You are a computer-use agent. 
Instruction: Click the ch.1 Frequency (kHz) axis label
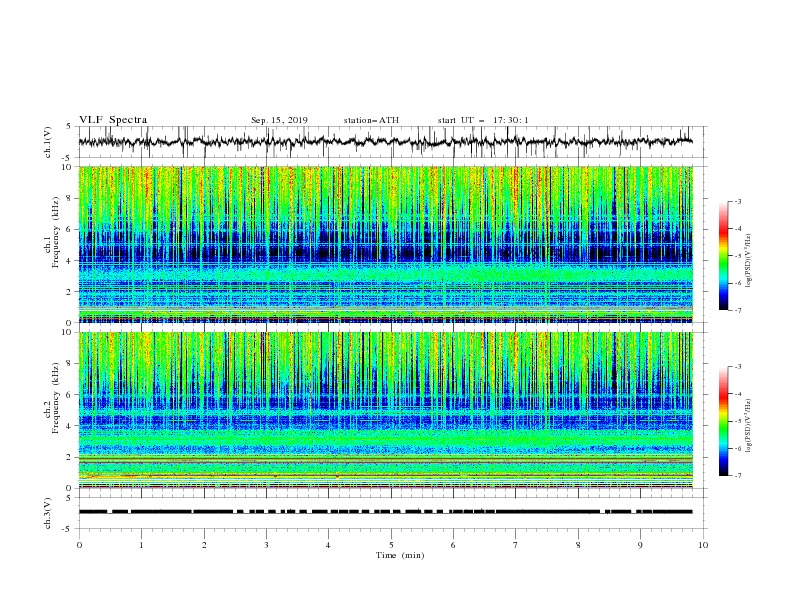tap(53, 230)
